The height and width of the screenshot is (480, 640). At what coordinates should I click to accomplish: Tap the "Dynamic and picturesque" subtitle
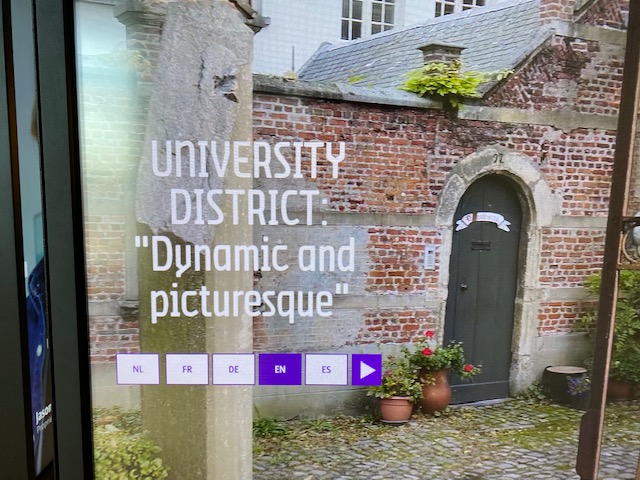252,277
